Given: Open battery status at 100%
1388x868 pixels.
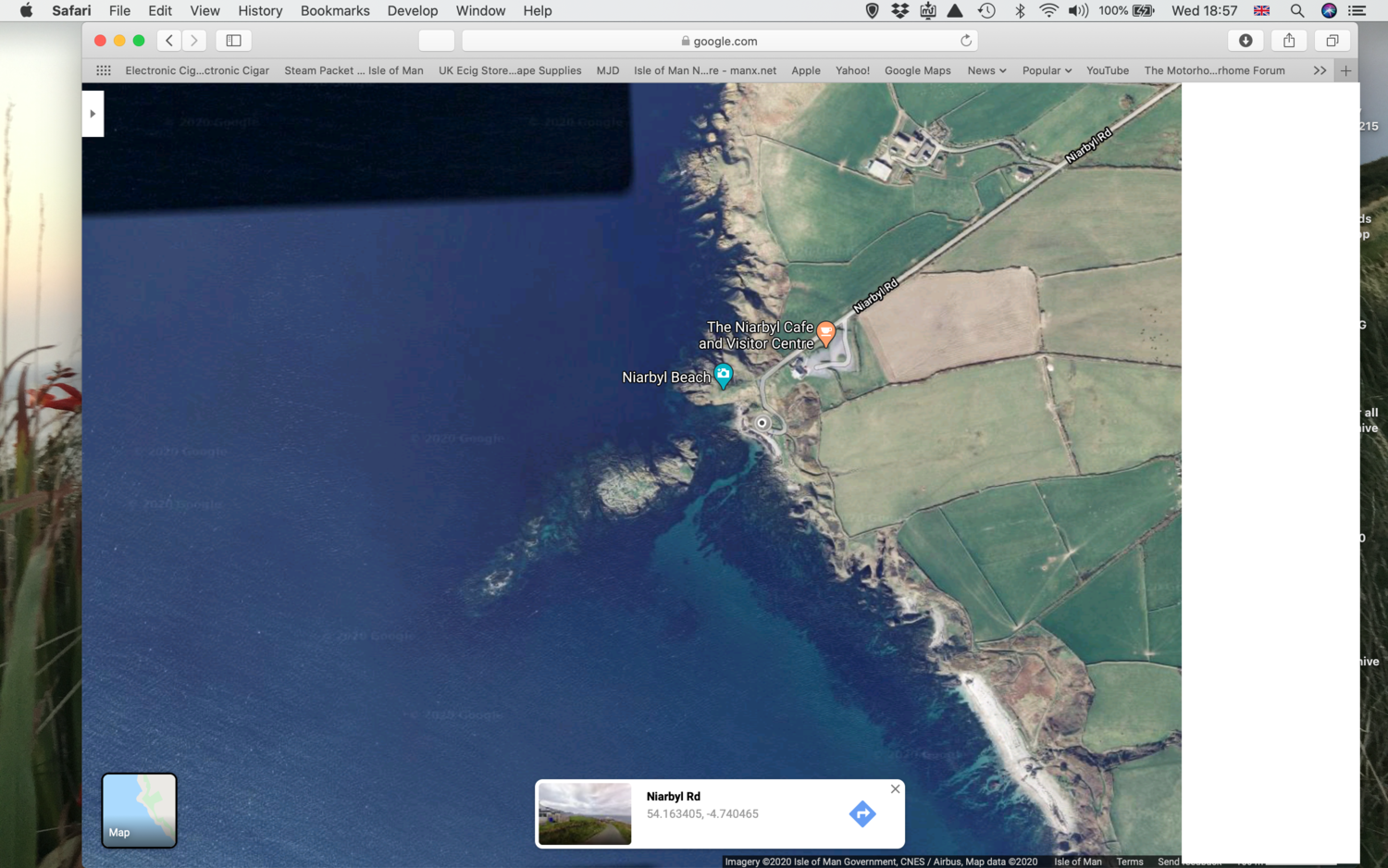Looking at the screenshot, I should pyautogui.click(x=1126, y=11).
